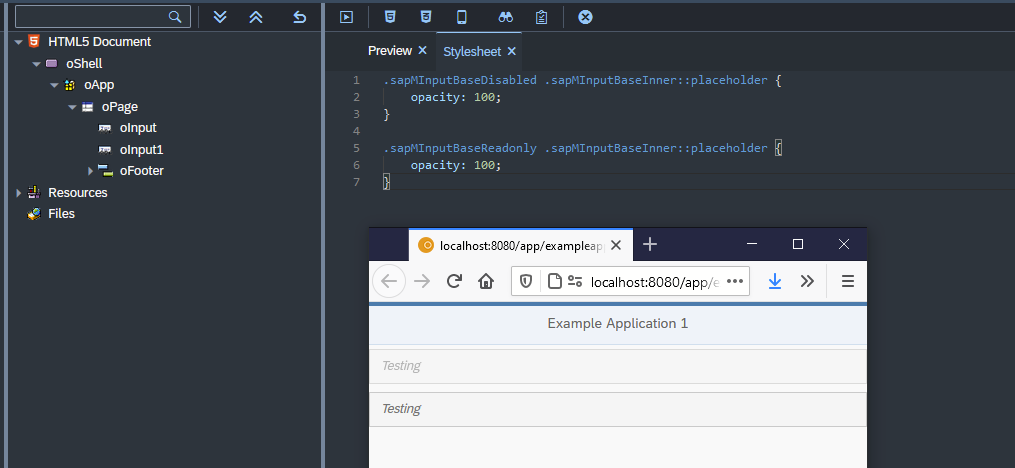Click the collapse all double-chevron up icon

point(255,17)
